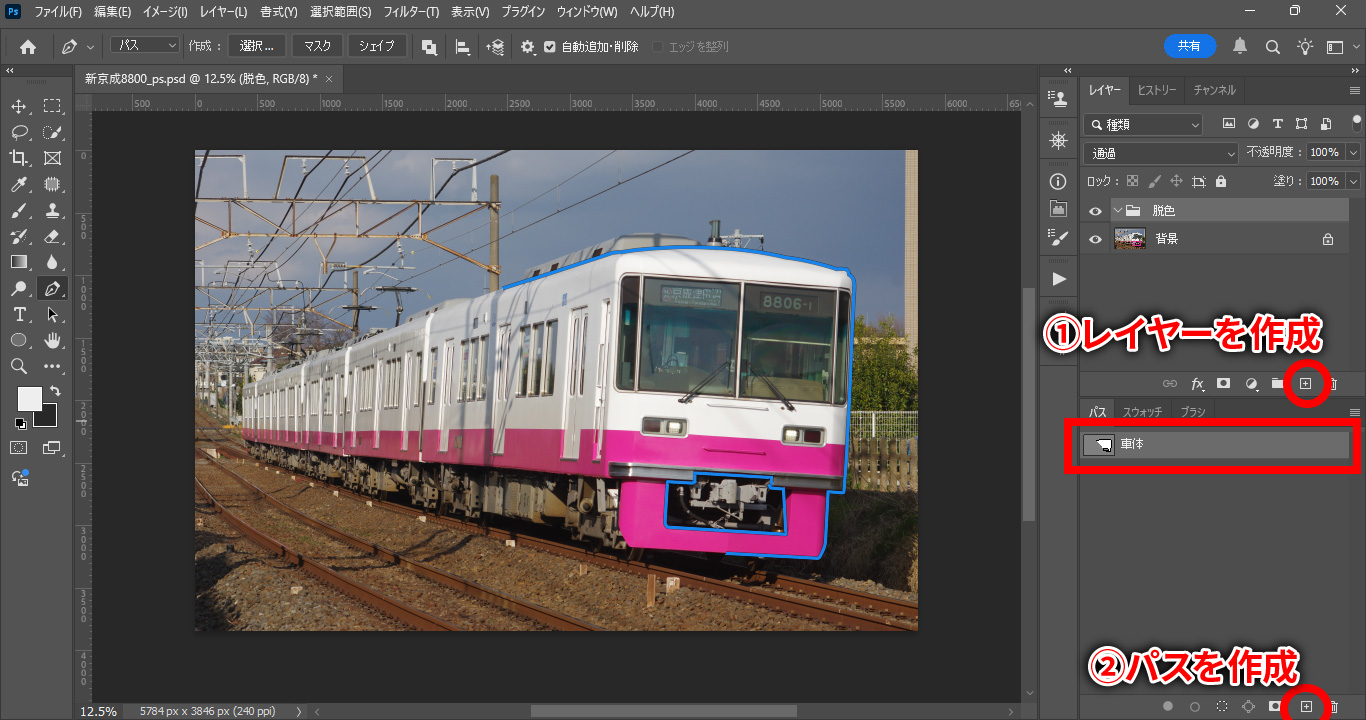Uncheck the 自動追加・削除 checkbox
This screenshot has height=720, width=1366.
click(549, 47)
